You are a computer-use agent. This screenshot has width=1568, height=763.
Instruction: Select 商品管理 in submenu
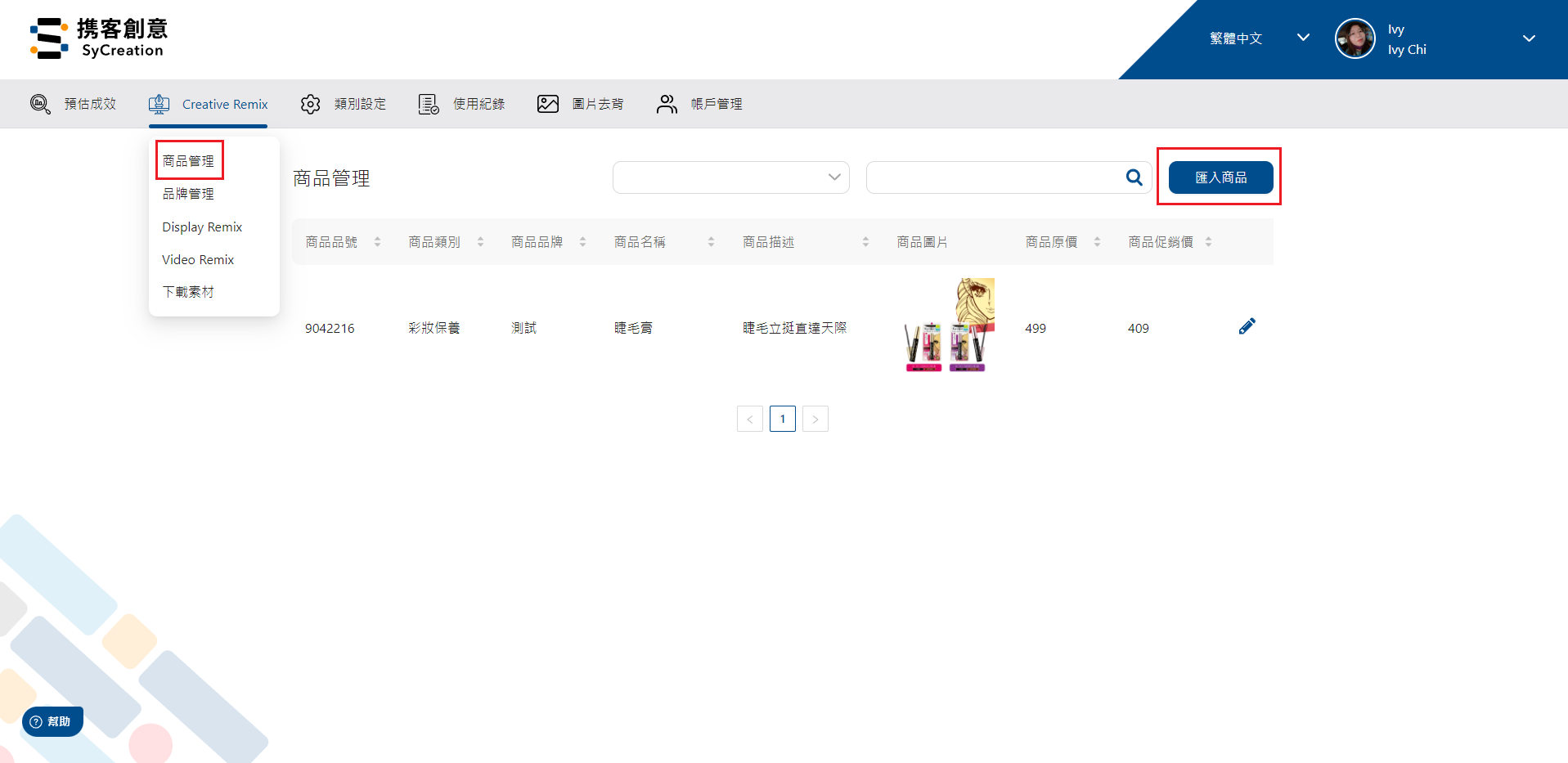pos(188,161)
